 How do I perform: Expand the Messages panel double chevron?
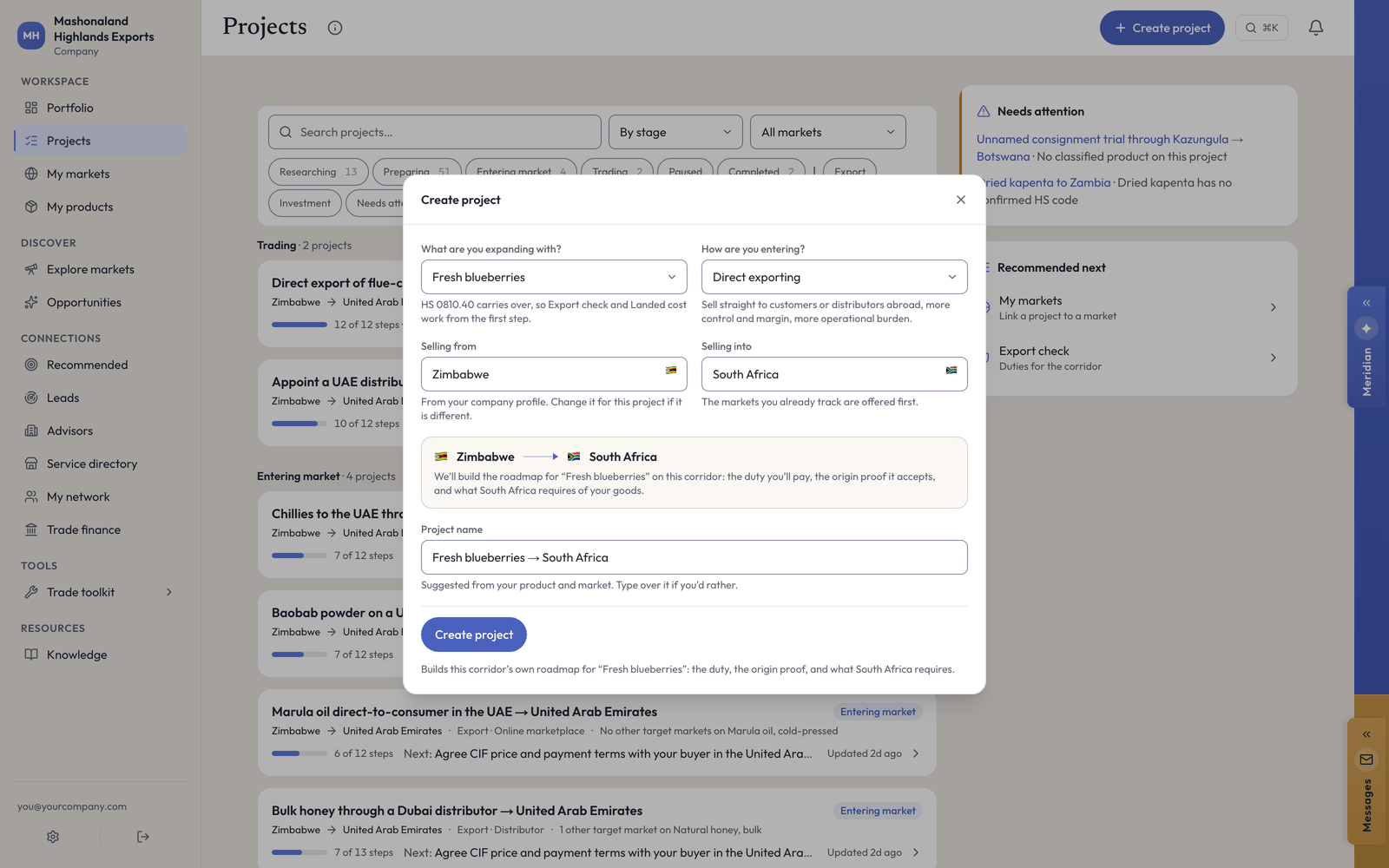(x=1366, y=734)
